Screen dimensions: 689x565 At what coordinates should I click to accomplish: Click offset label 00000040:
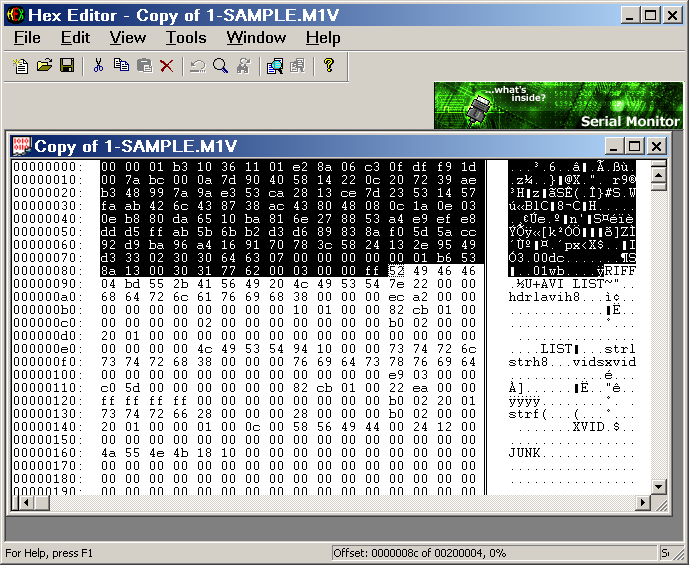click(47, 219)
